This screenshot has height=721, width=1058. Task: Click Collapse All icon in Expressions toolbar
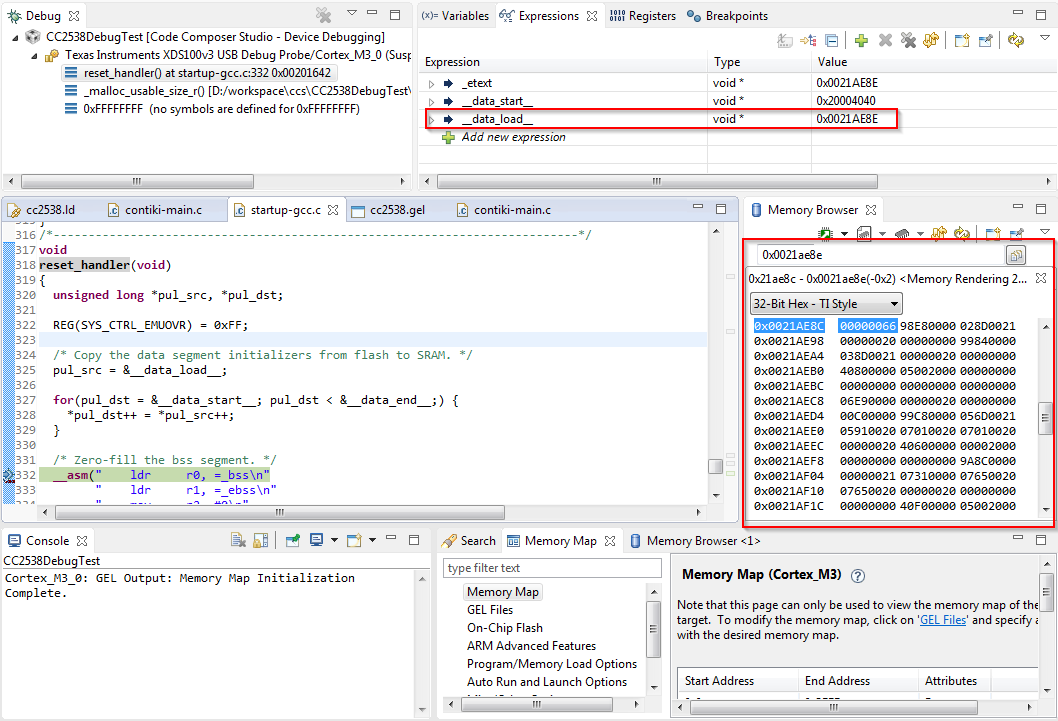point(832,40)
